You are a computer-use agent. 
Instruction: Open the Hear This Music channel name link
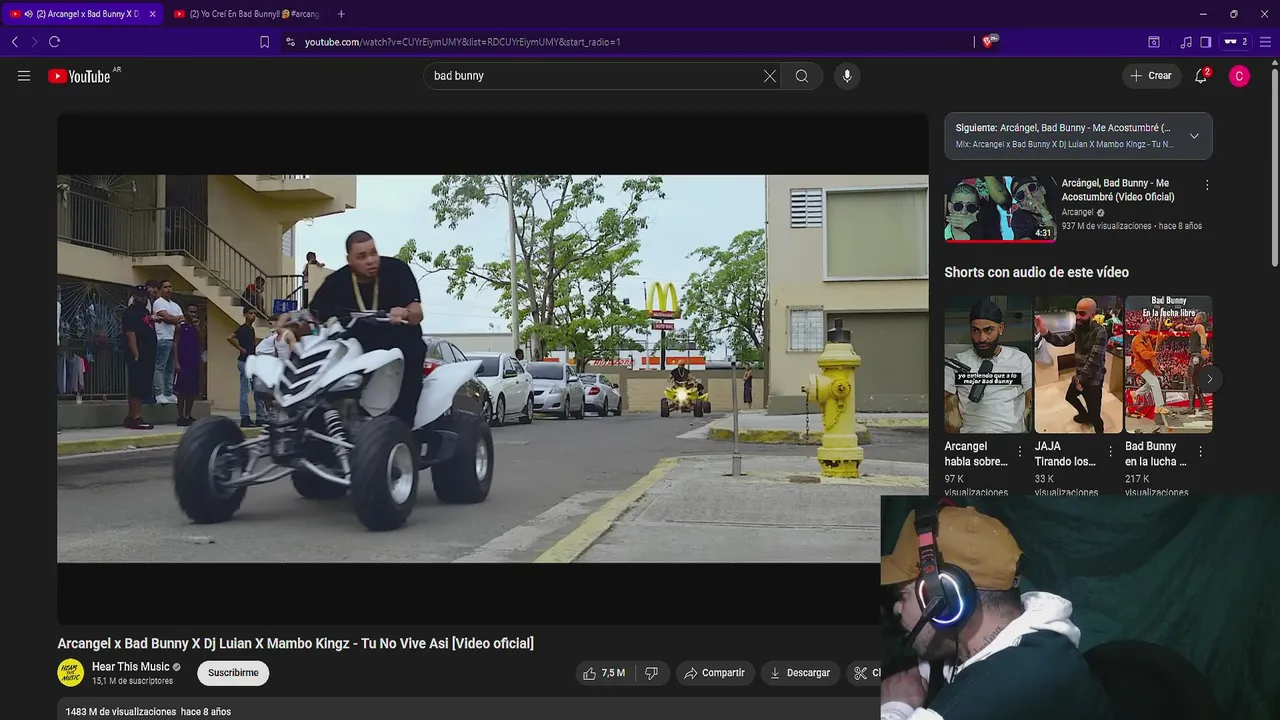[131, 667]
